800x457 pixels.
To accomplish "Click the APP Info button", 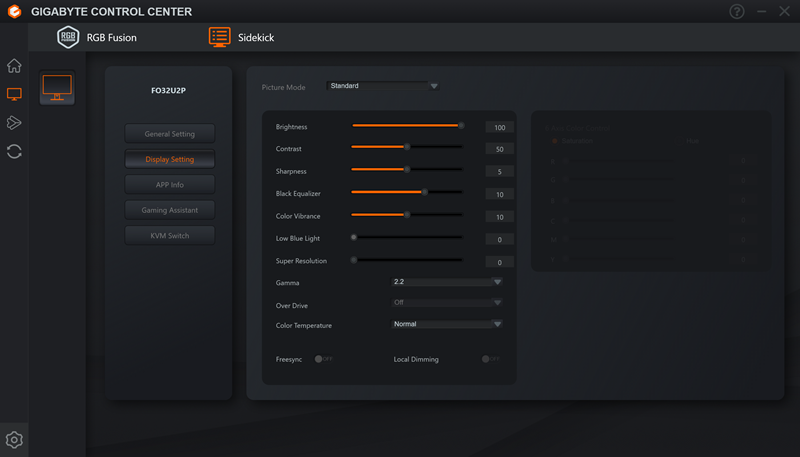I will [169, 184].
